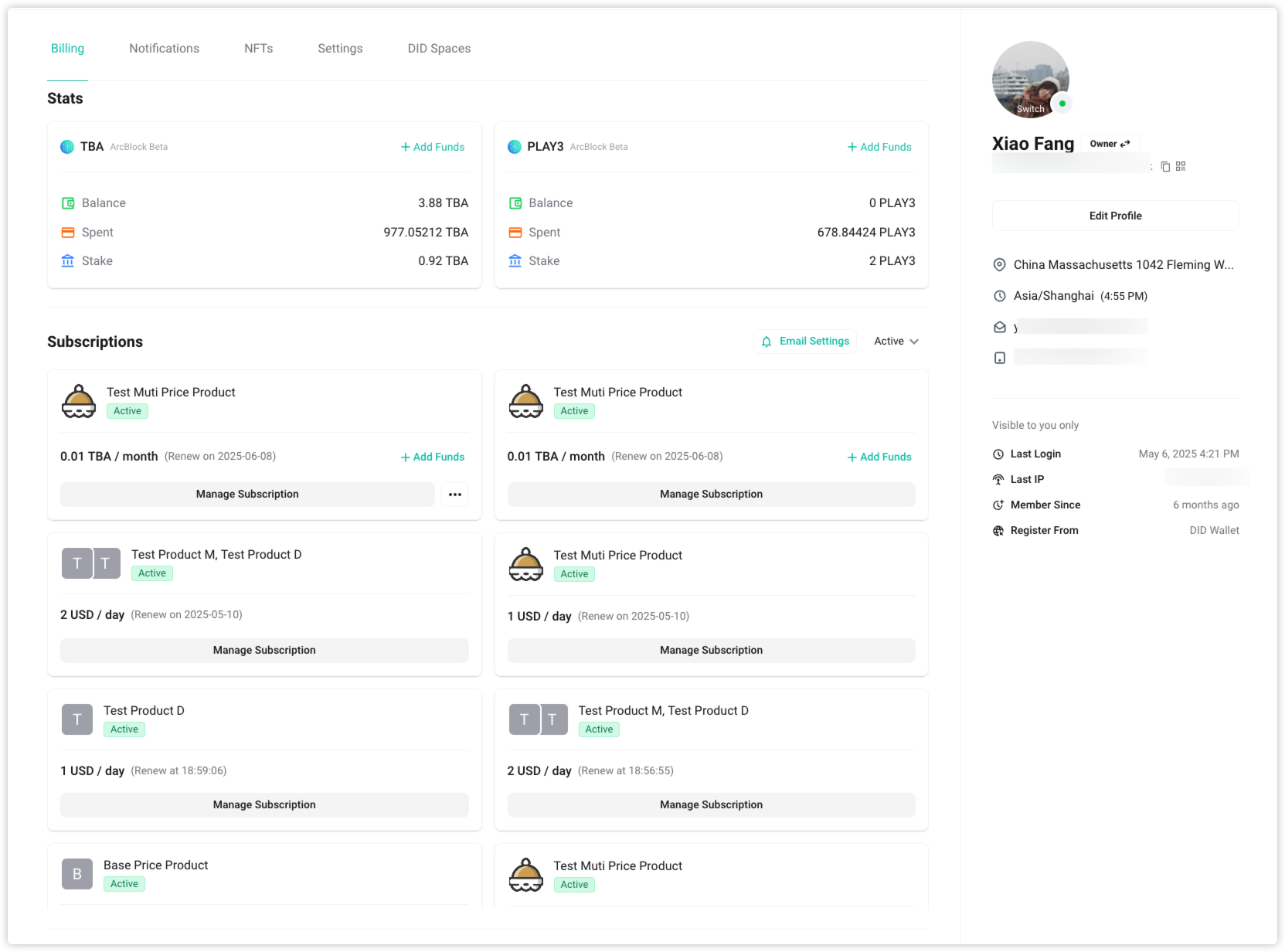Go to the NFTs tab
This screenshot has width=1285, height=952.
tap(258, 49)
